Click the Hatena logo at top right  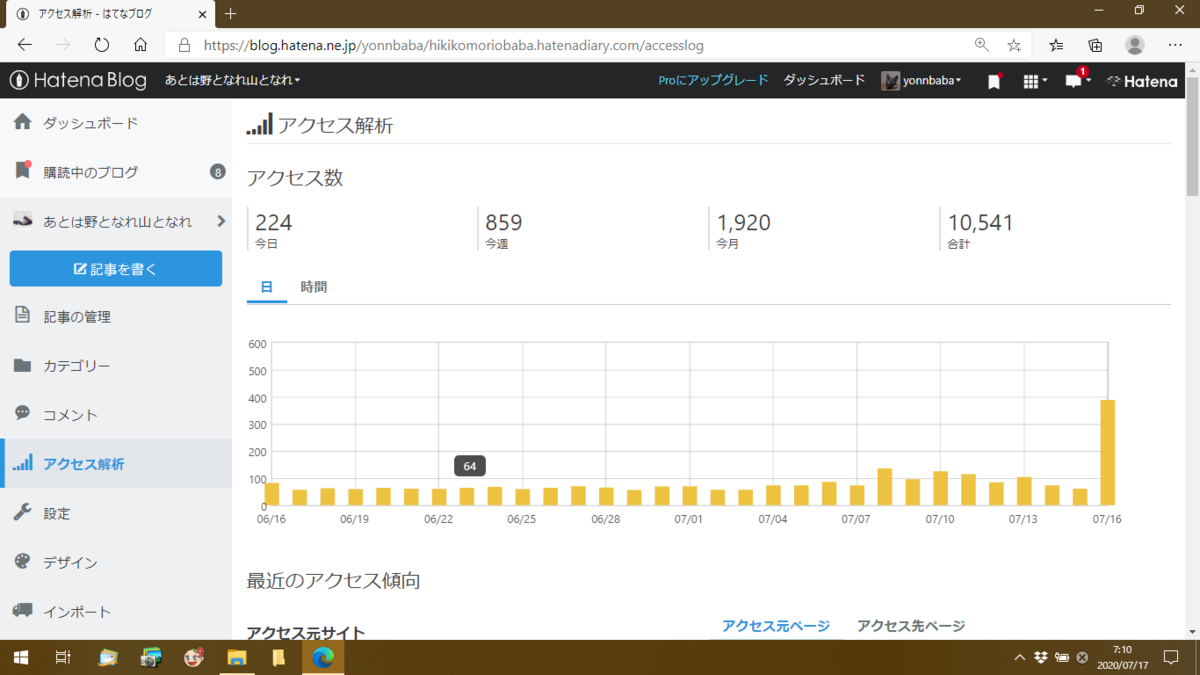(1143, 81)
